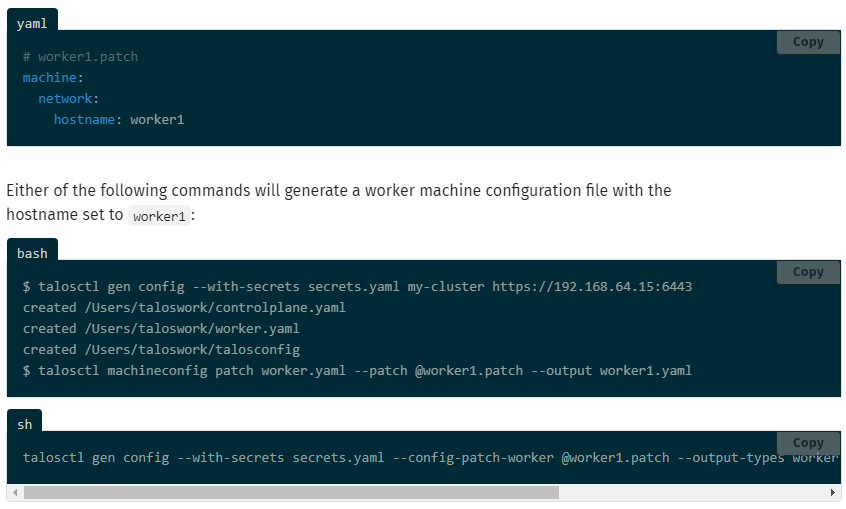The image size is (846, 509).
Task: Click the '--config-patch-worker' flag in sh block
Action: coord(473,458)
